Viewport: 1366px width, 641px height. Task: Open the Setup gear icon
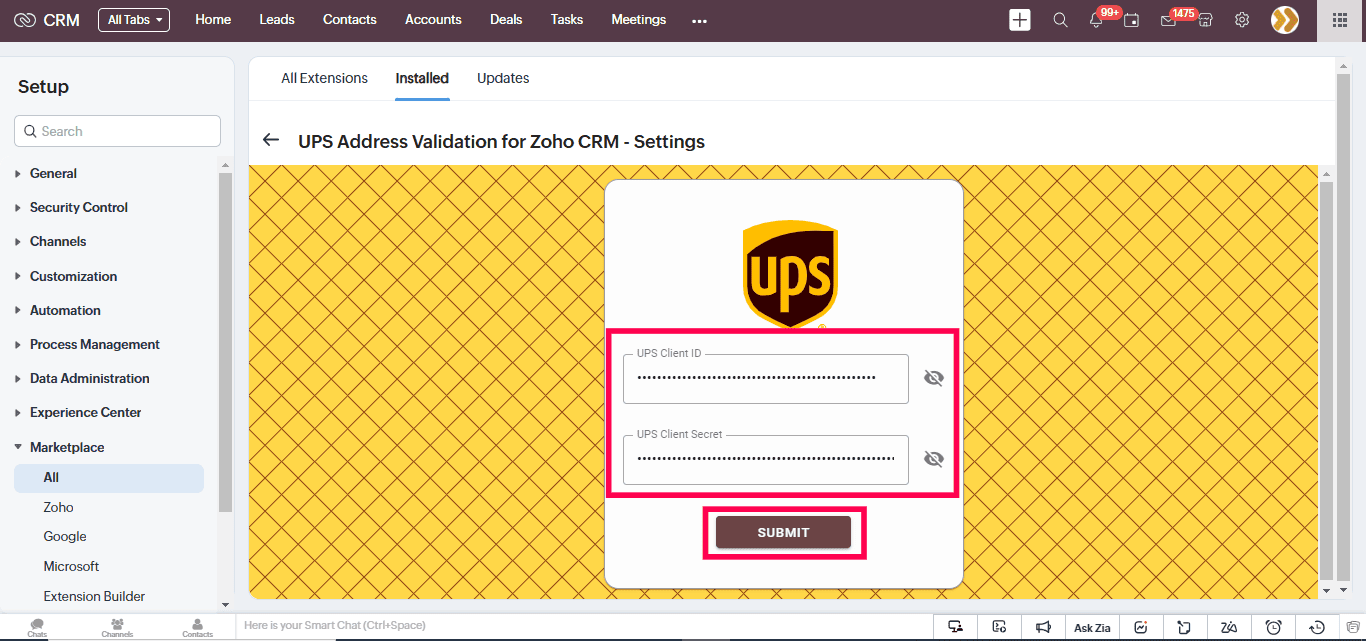tap(1242, 20)
